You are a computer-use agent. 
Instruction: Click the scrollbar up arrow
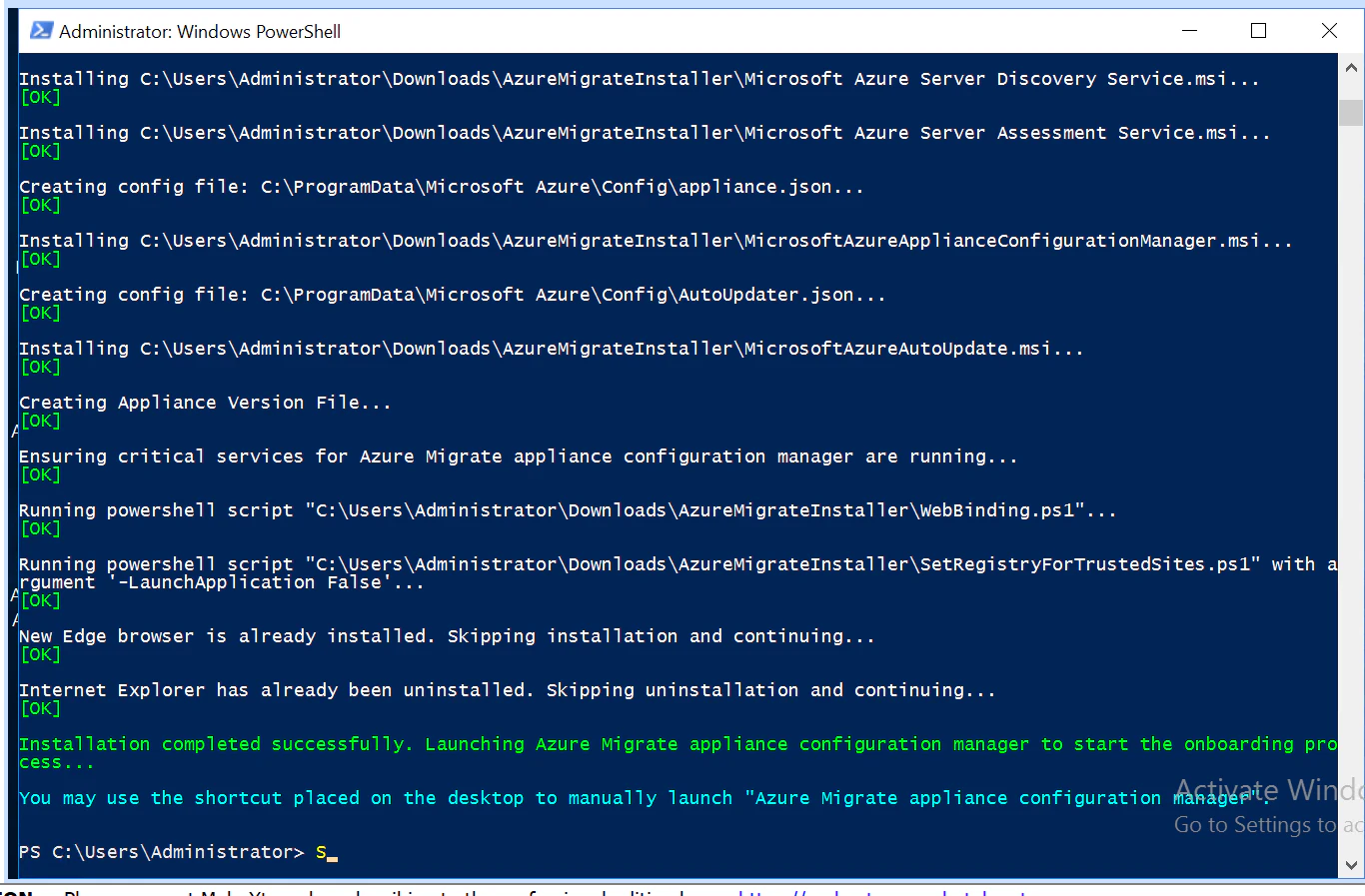click(1351, 68)
